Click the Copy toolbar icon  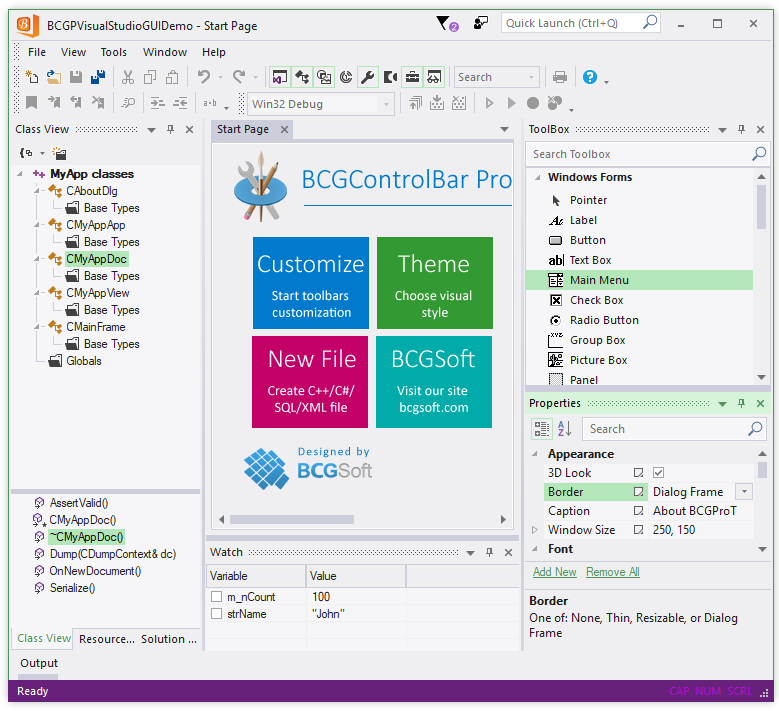coord(150,77)
